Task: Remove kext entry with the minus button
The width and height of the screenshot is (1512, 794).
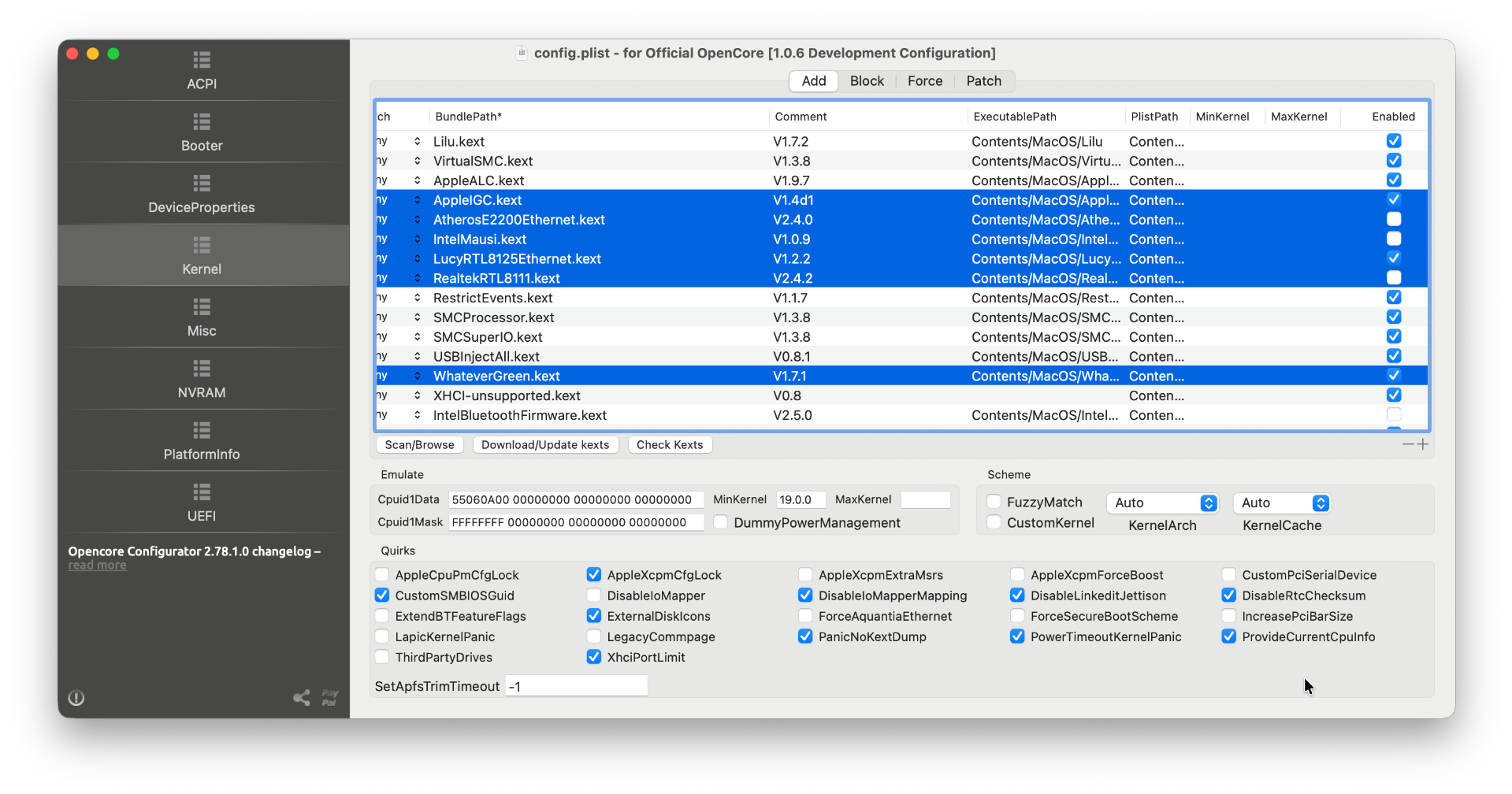Action: point(1408,444)
